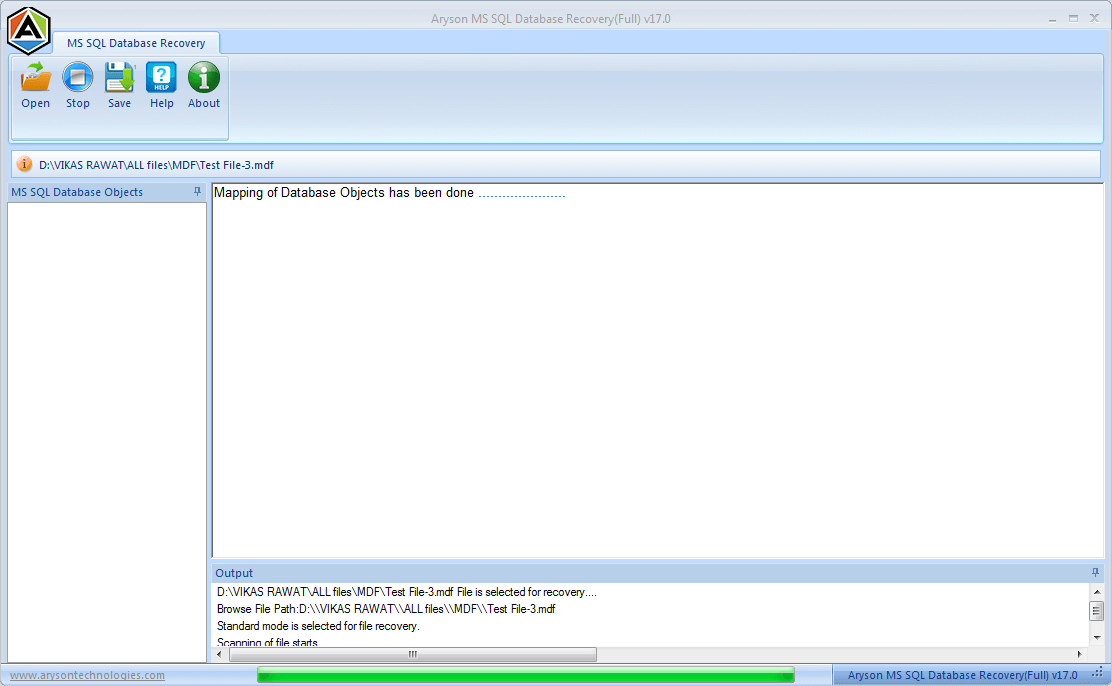
Task: Click the Output vertical scrollbar thumb
Action: pos(1096,610)
